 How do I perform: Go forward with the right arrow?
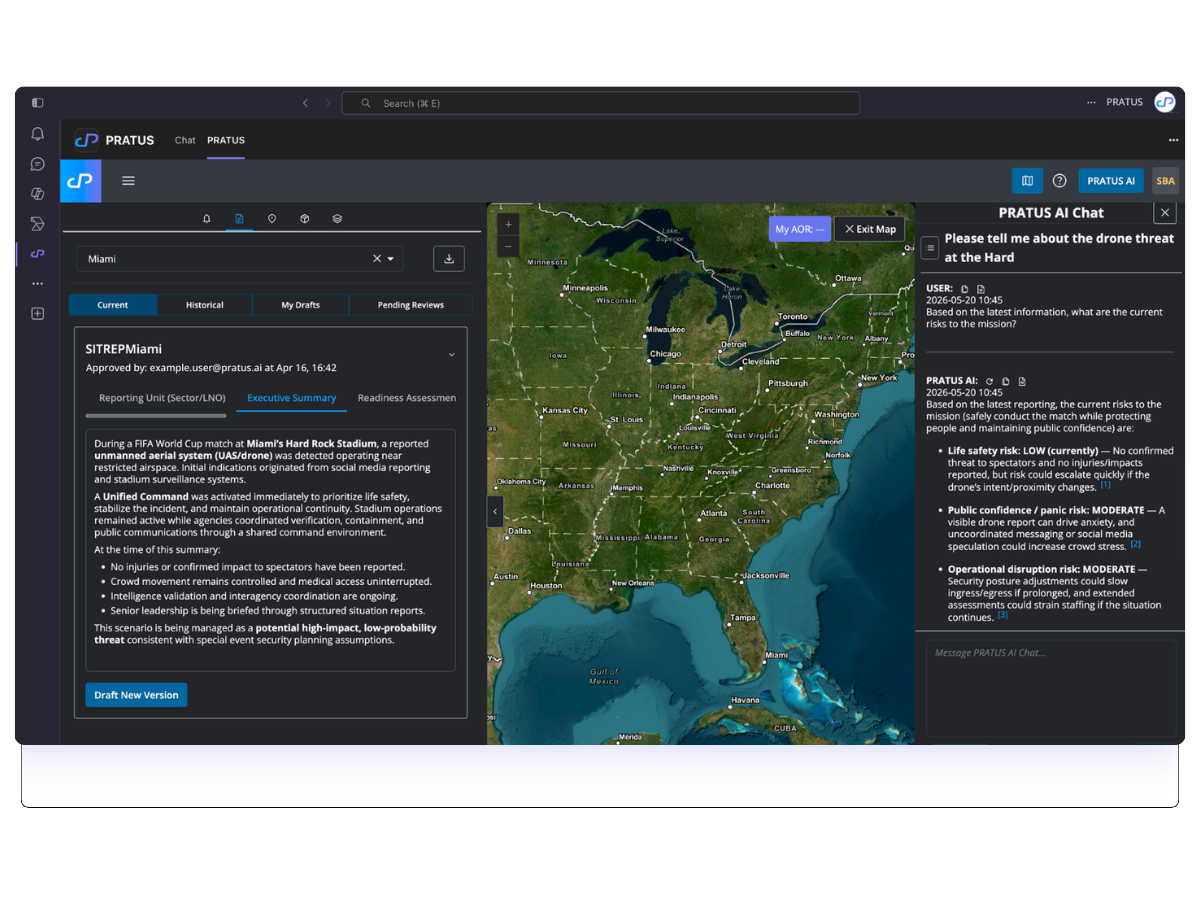(327, 103)
